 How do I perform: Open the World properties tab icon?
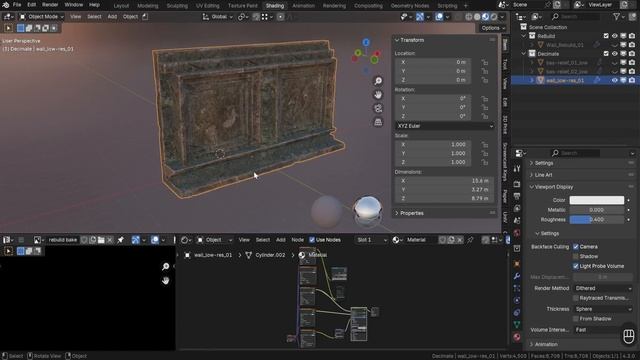(x=517, y=233)
